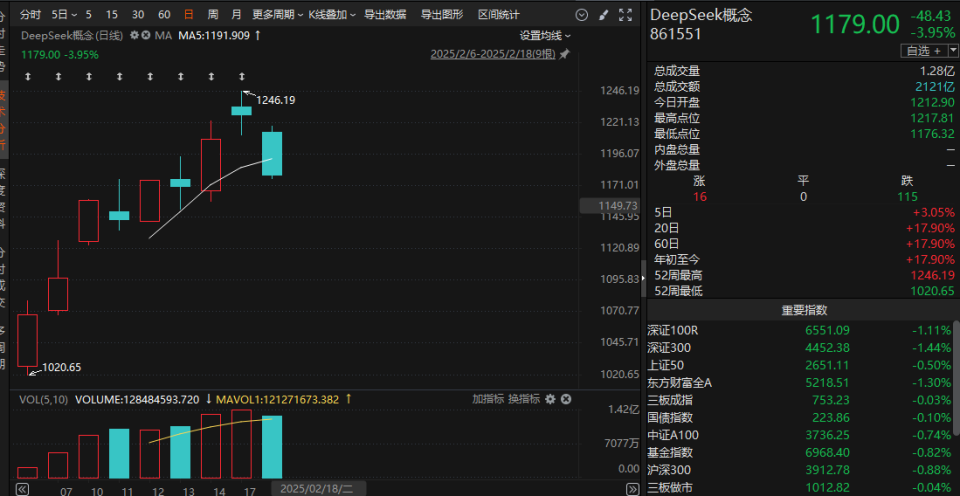This screenshot has height=496, width=960.
Task: Select the 60-minute K-line period
Action: click(x=164, y=15)
